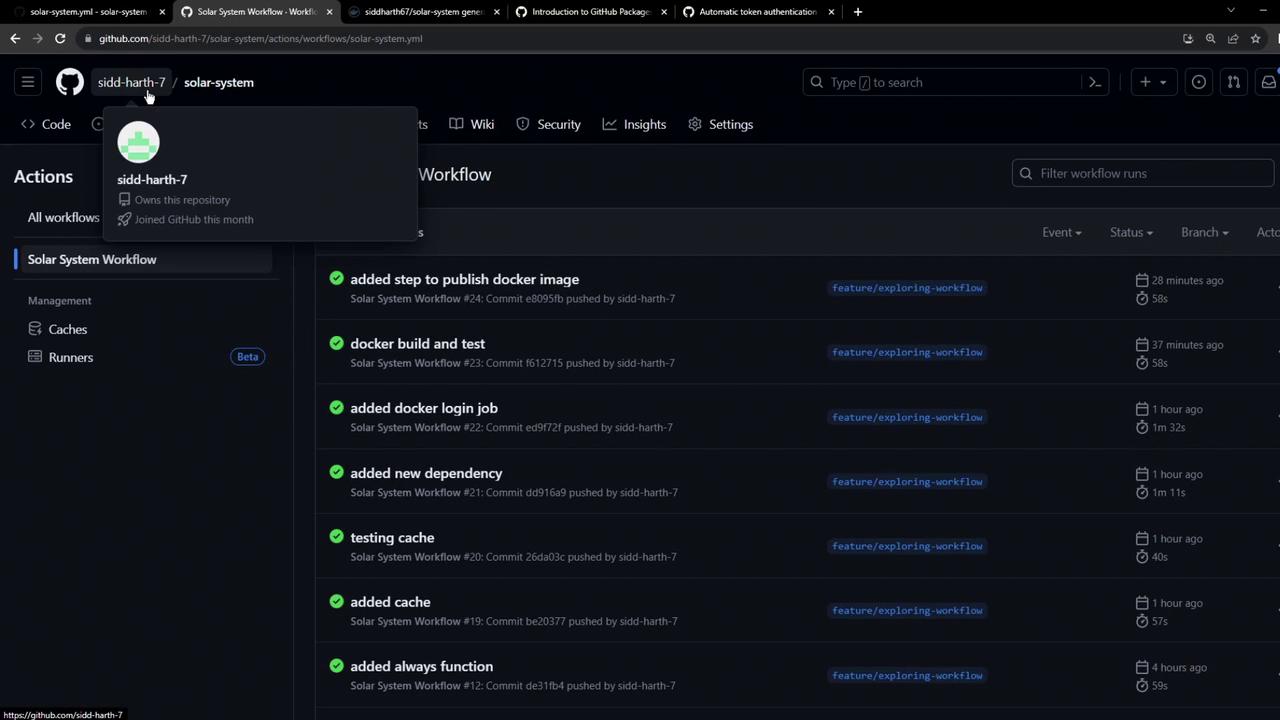Click the install app icon in address bar
This screenshot has width=1280, height=720.
point(1188,38)
